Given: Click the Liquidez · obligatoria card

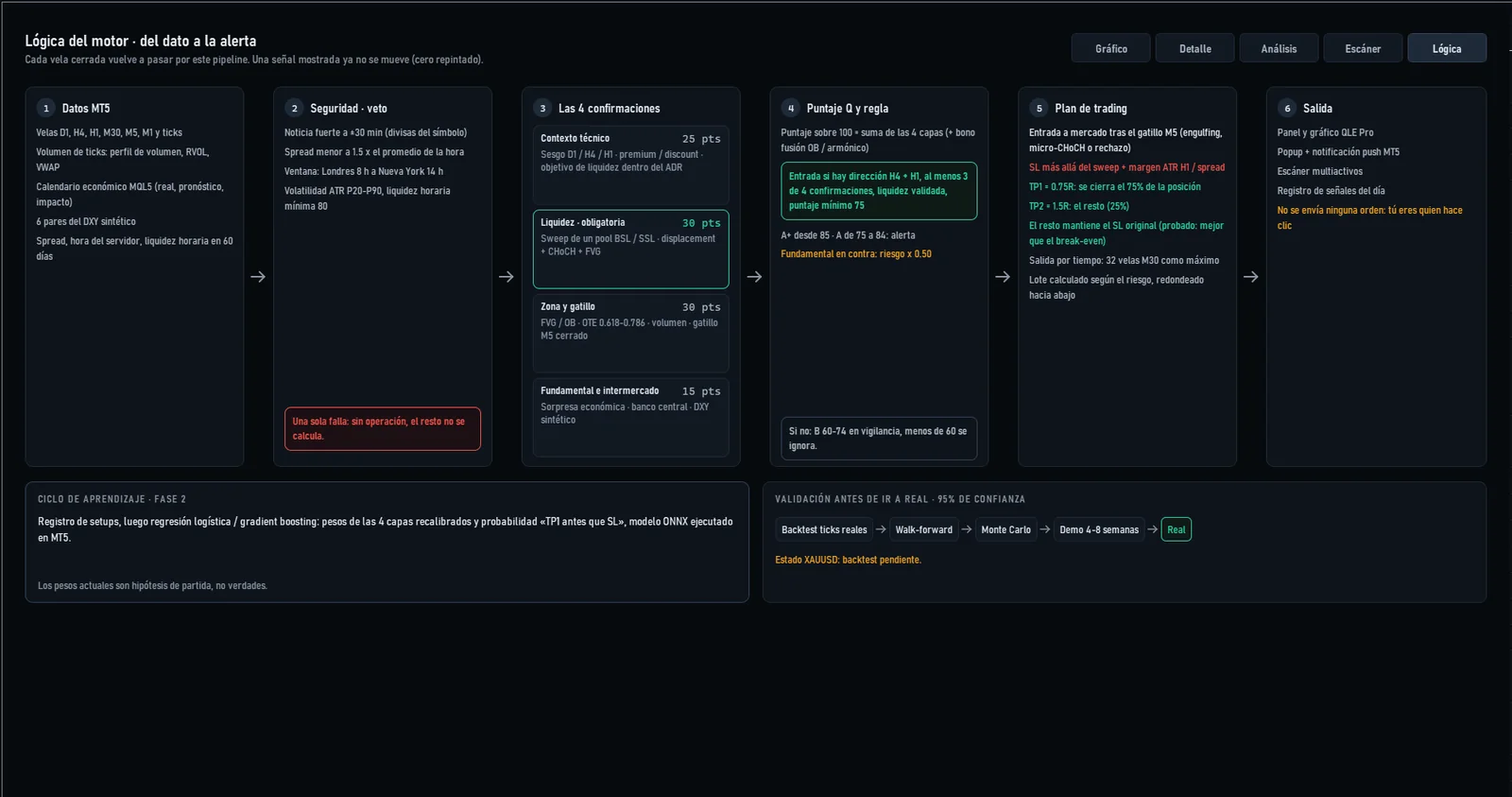Looking at the screenshot, I should [x=630, y=249].
